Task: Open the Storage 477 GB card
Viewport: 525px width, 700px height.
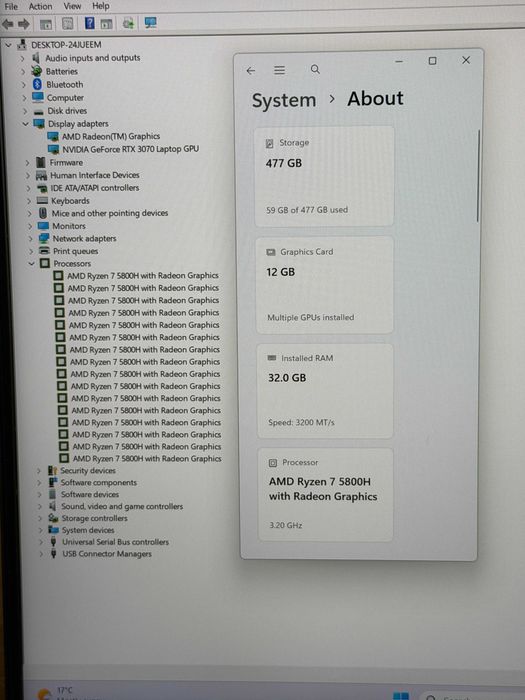Action: [325, 176]
